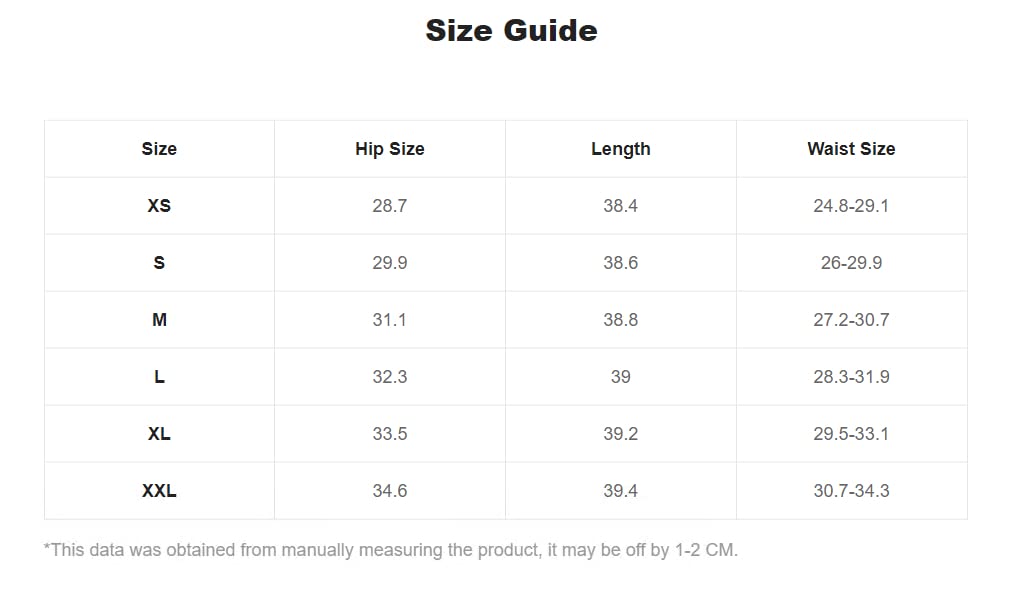This screenshot has height=592, width=1010.
Task: Click the Size Guide heading
Action: (x=511, y=30)
